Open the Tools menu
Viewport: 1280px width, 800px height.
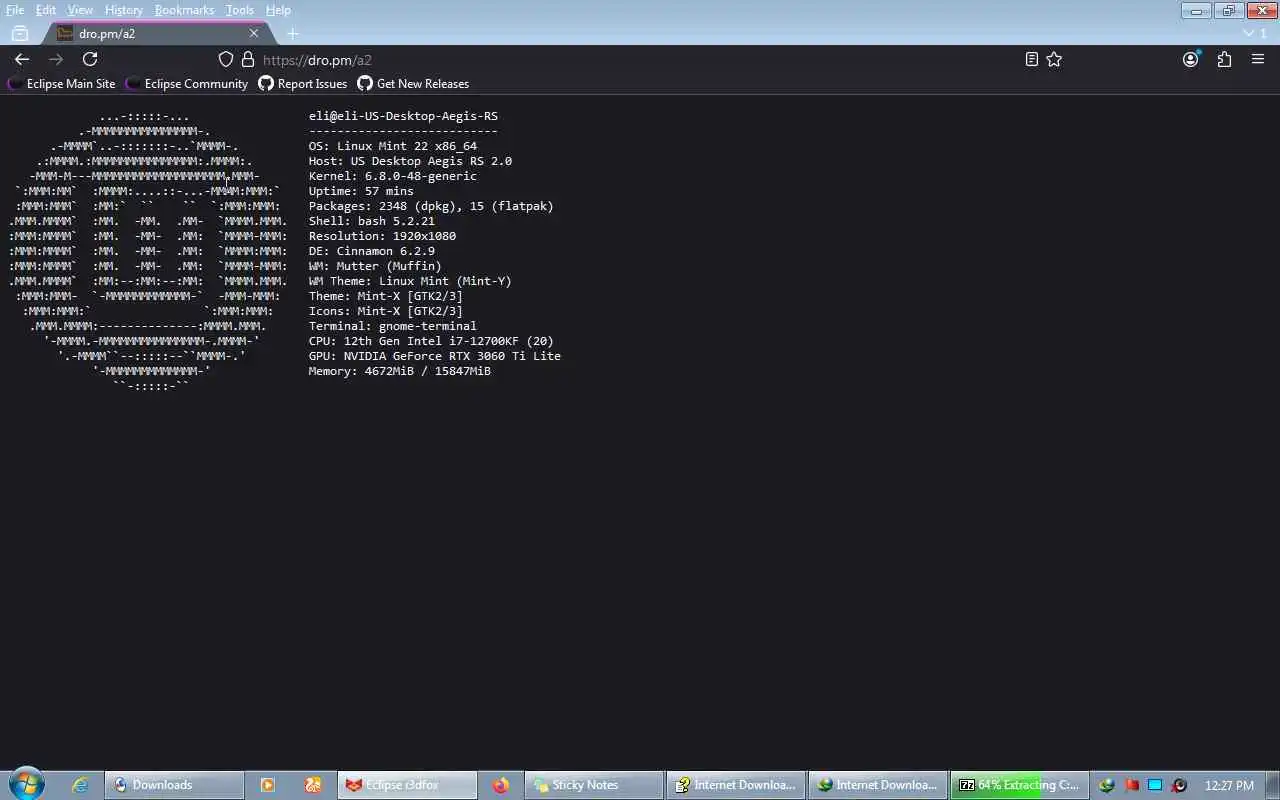point(240,10)
